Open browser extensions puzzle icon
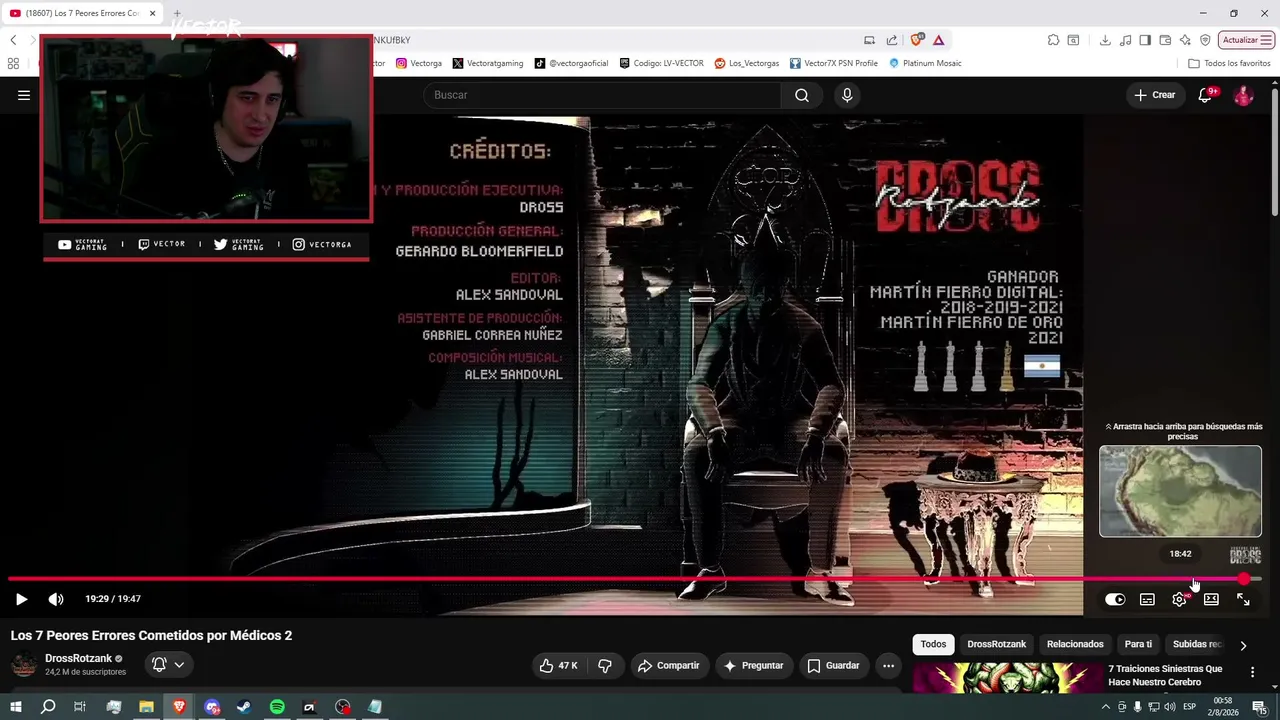 click(1053, 40)
